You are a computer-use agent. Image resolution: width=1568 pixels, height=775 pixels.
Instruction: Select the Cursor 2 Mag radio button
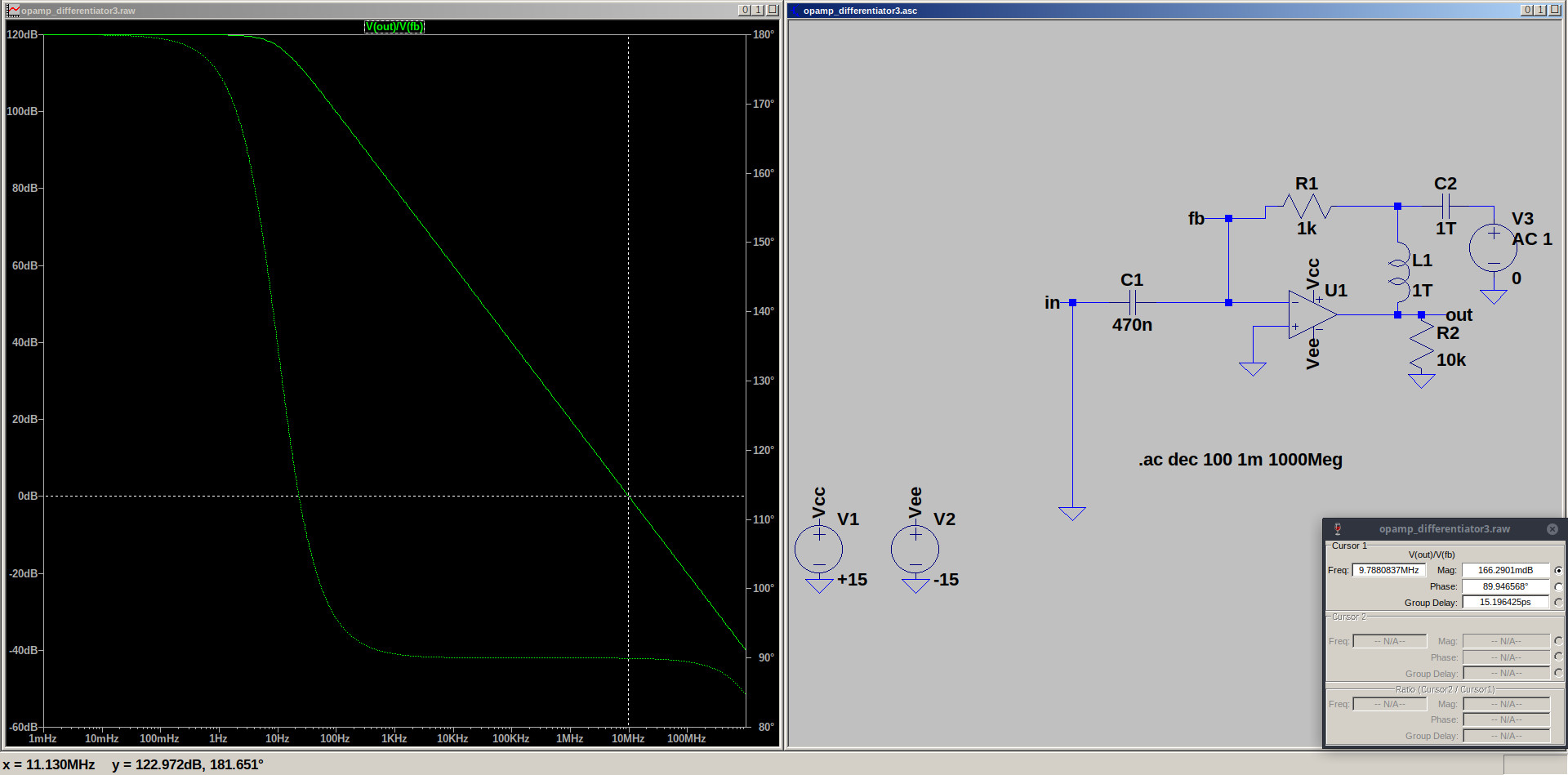(1558, 641)
